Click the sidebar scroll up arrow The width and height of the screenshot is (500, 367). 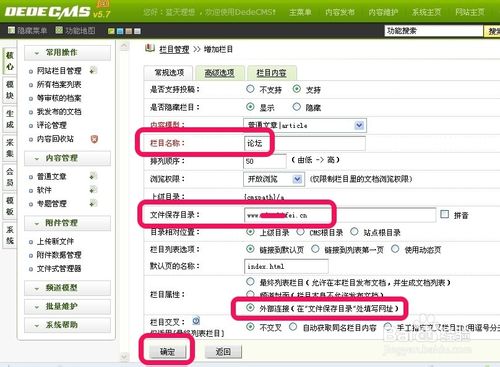click(124, 46)
